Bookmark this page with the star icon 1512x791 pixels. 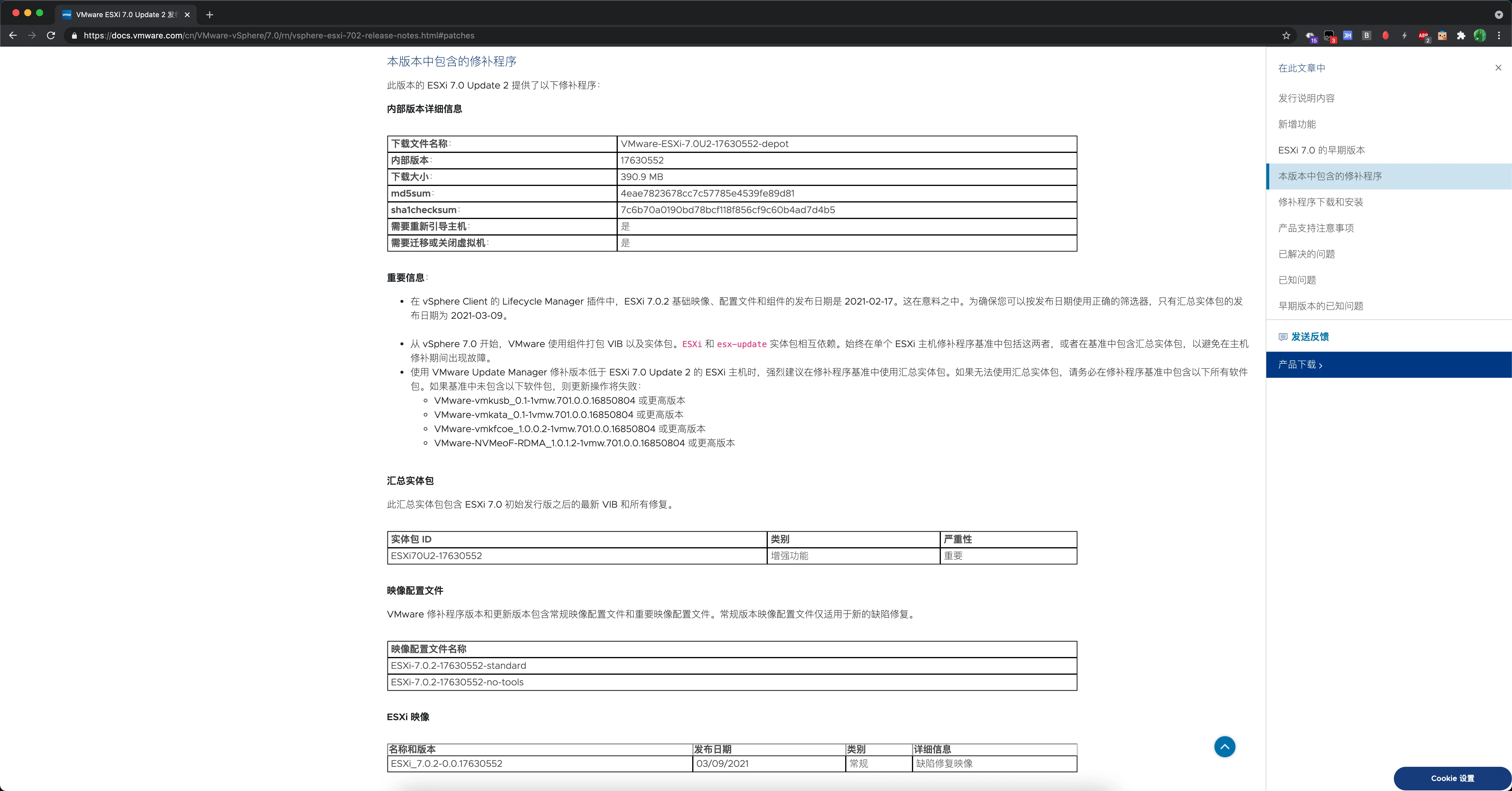click(x=1286, y=35)
